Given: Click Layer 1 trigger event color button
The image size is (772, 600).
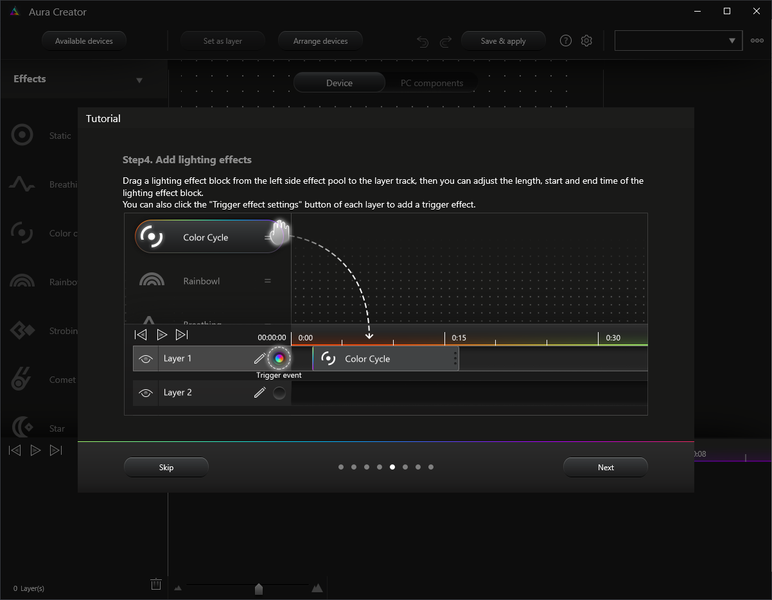Looking at the screenshot, I should point(279,358).
